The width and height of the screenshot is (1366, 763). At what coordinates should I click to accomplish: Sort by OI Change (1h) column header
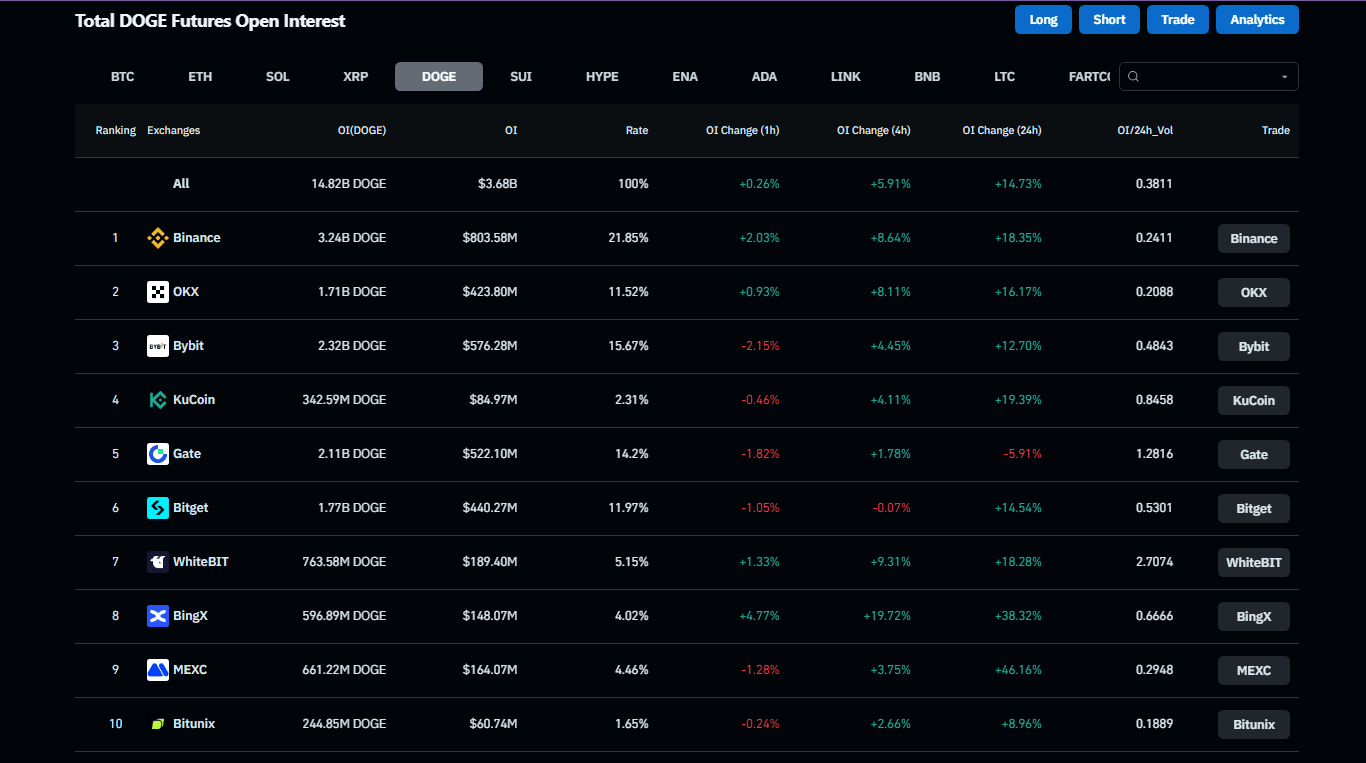click(x=742, y=130)
